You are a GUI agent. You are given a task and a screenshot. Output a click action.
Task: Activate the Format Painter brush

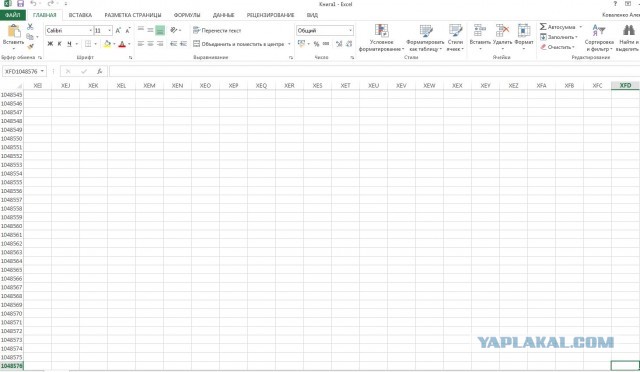[x=30, y=47]
